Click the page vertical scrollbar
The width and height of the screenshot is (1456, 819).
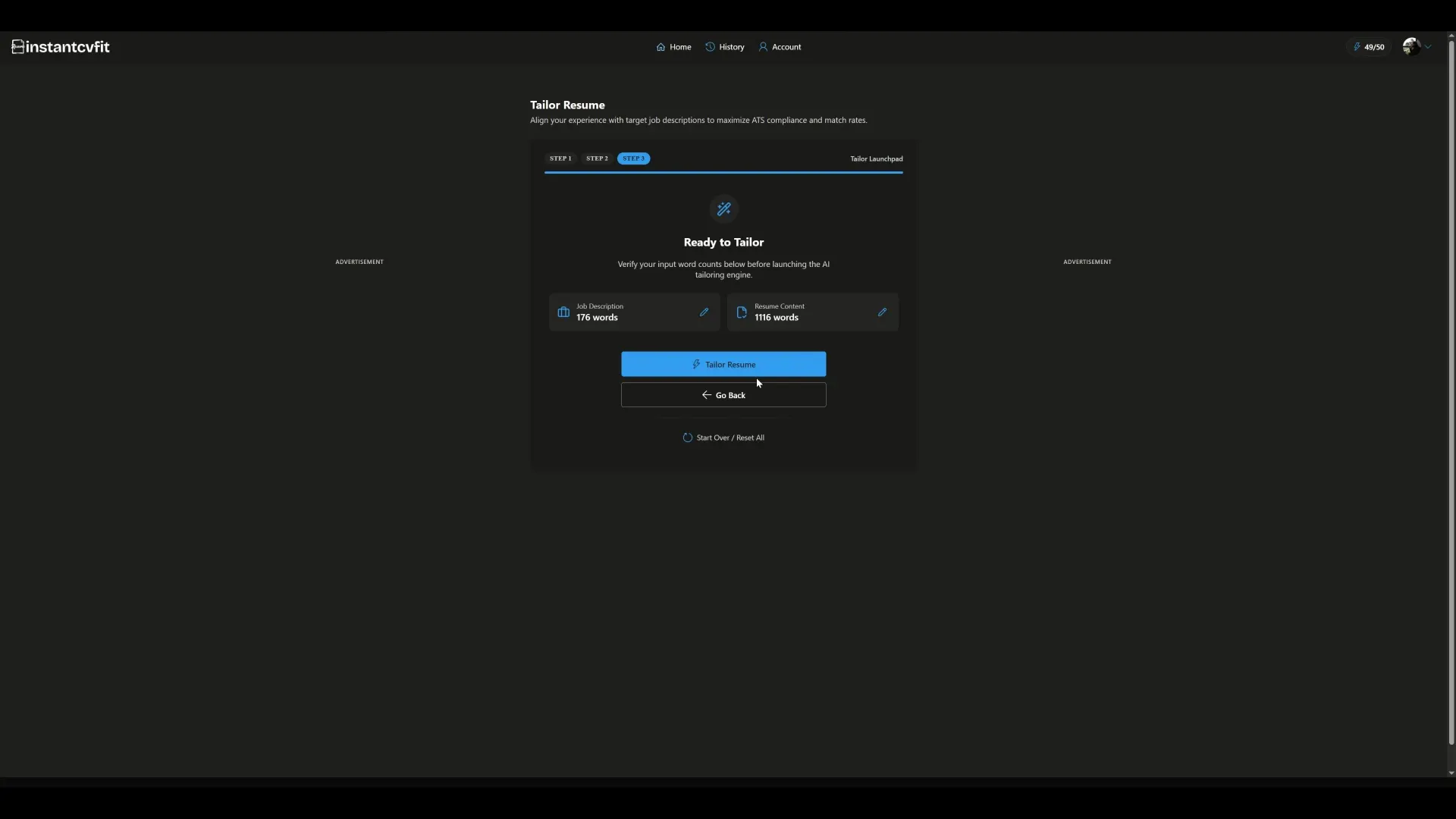coord(1451,392)
